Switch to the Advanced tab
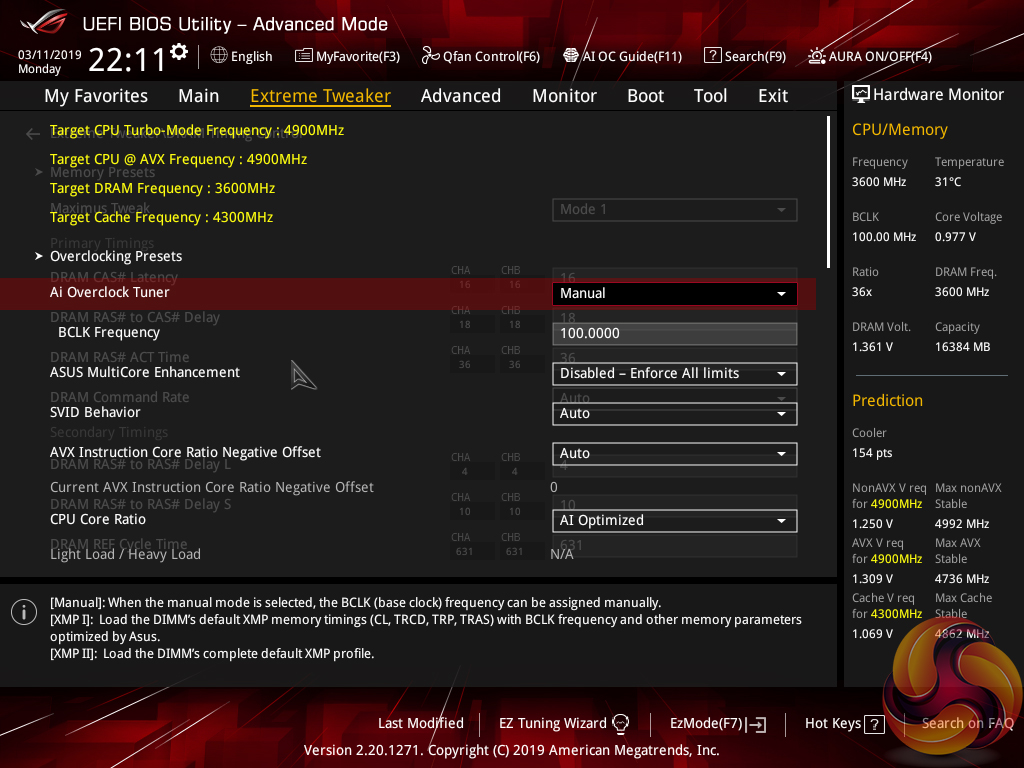 (x=460, y=96)
